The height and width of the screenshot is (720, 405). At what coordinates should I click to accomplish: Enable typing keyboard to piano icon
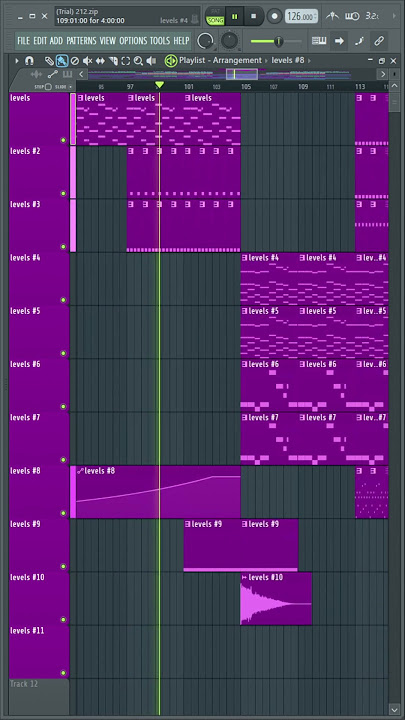(319, 41)
